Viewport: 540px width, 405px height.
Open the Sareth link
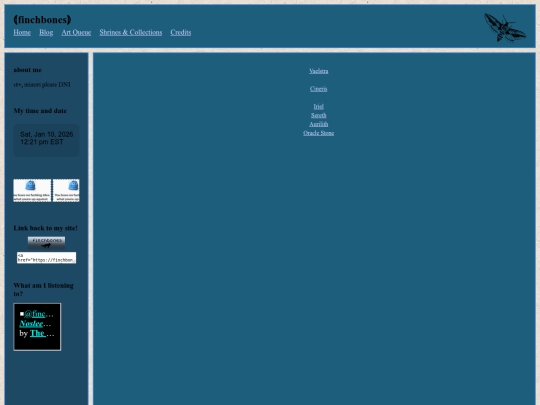pos(319,115)
